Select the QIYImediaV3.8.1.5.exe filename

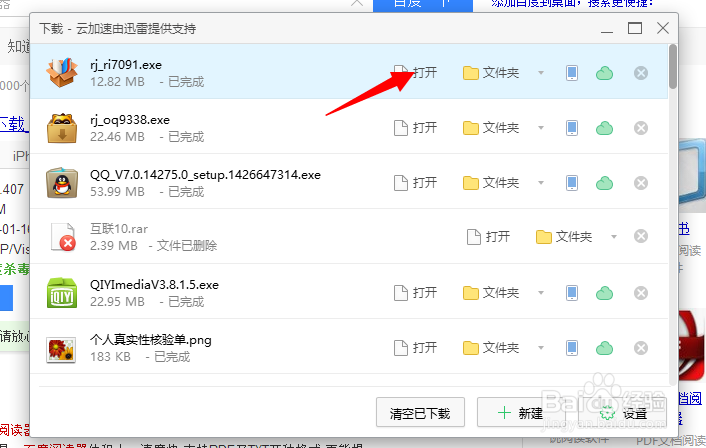point(154,285)
